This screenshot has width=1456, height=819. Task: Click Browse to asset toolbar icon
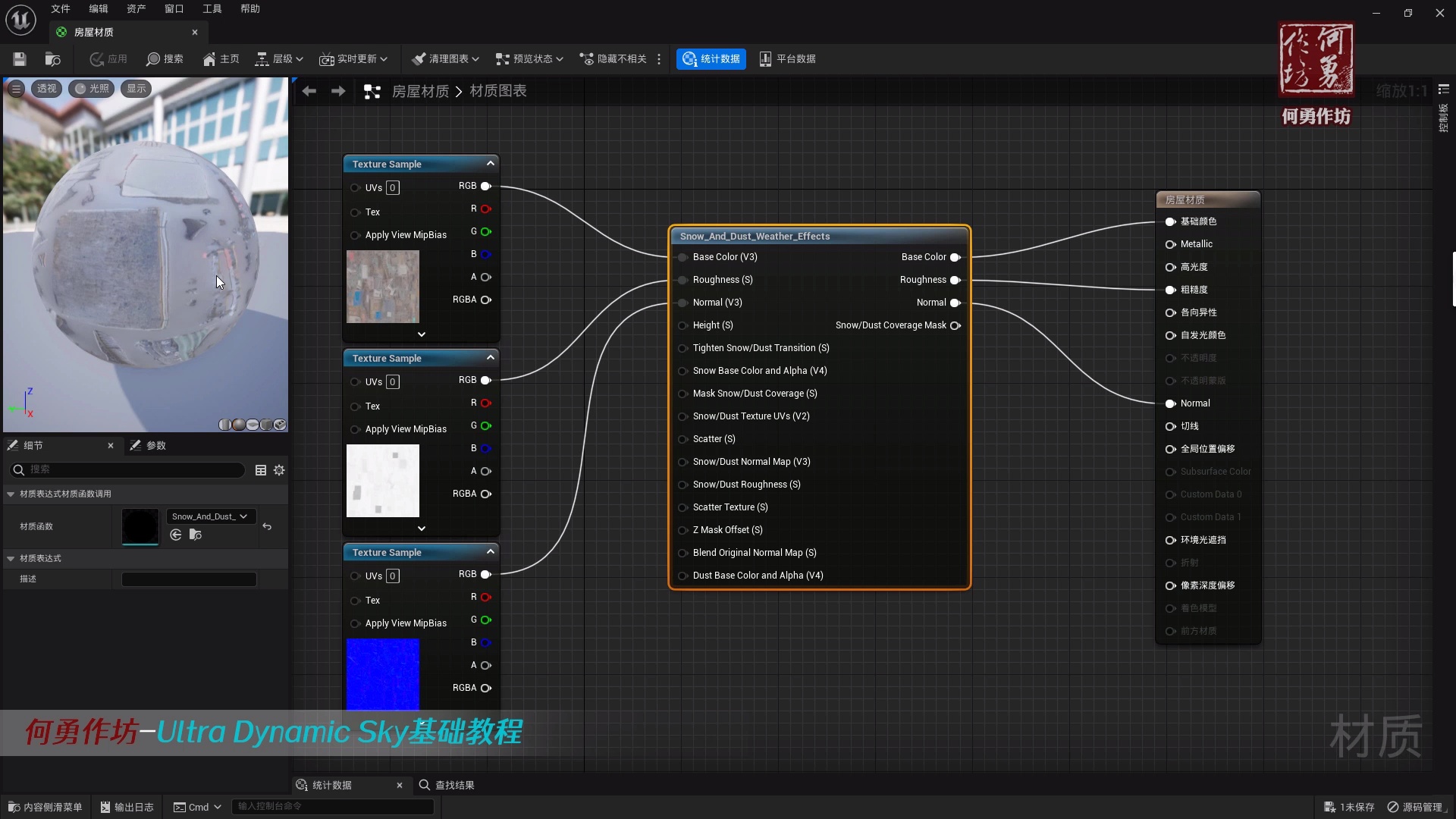click(x=52, y=59)
